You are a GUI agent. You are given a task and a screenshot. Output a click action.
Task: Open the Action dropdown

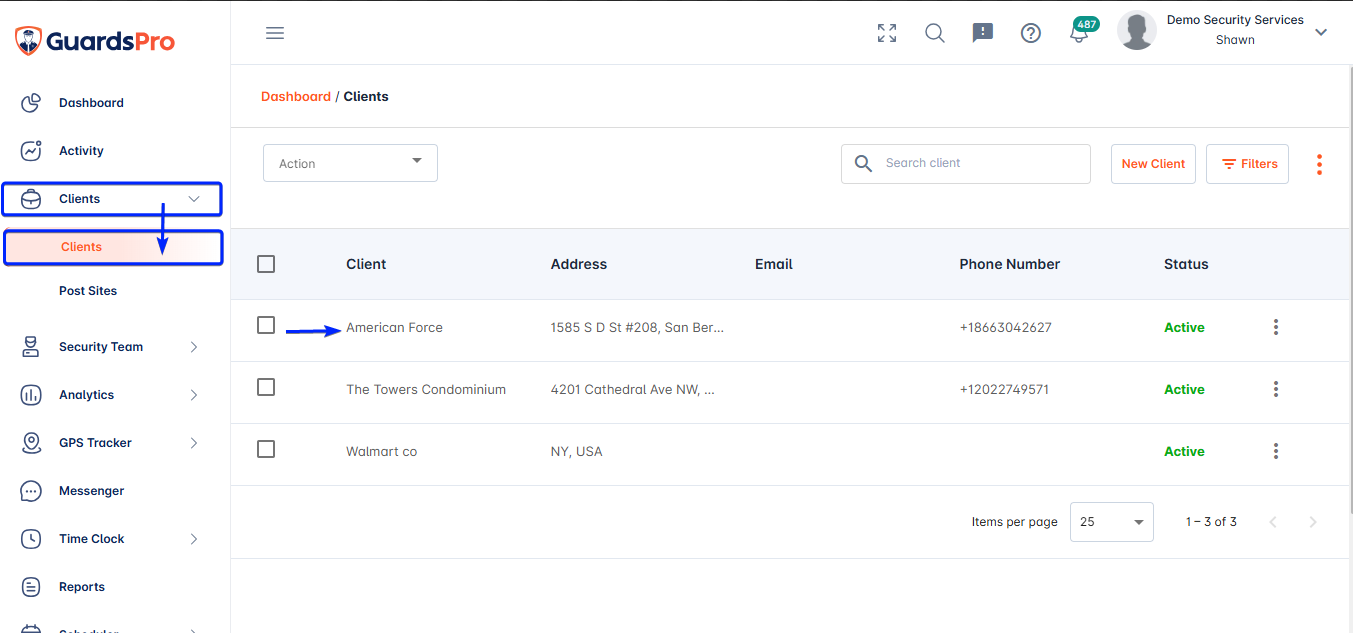[x=350, y=163]
